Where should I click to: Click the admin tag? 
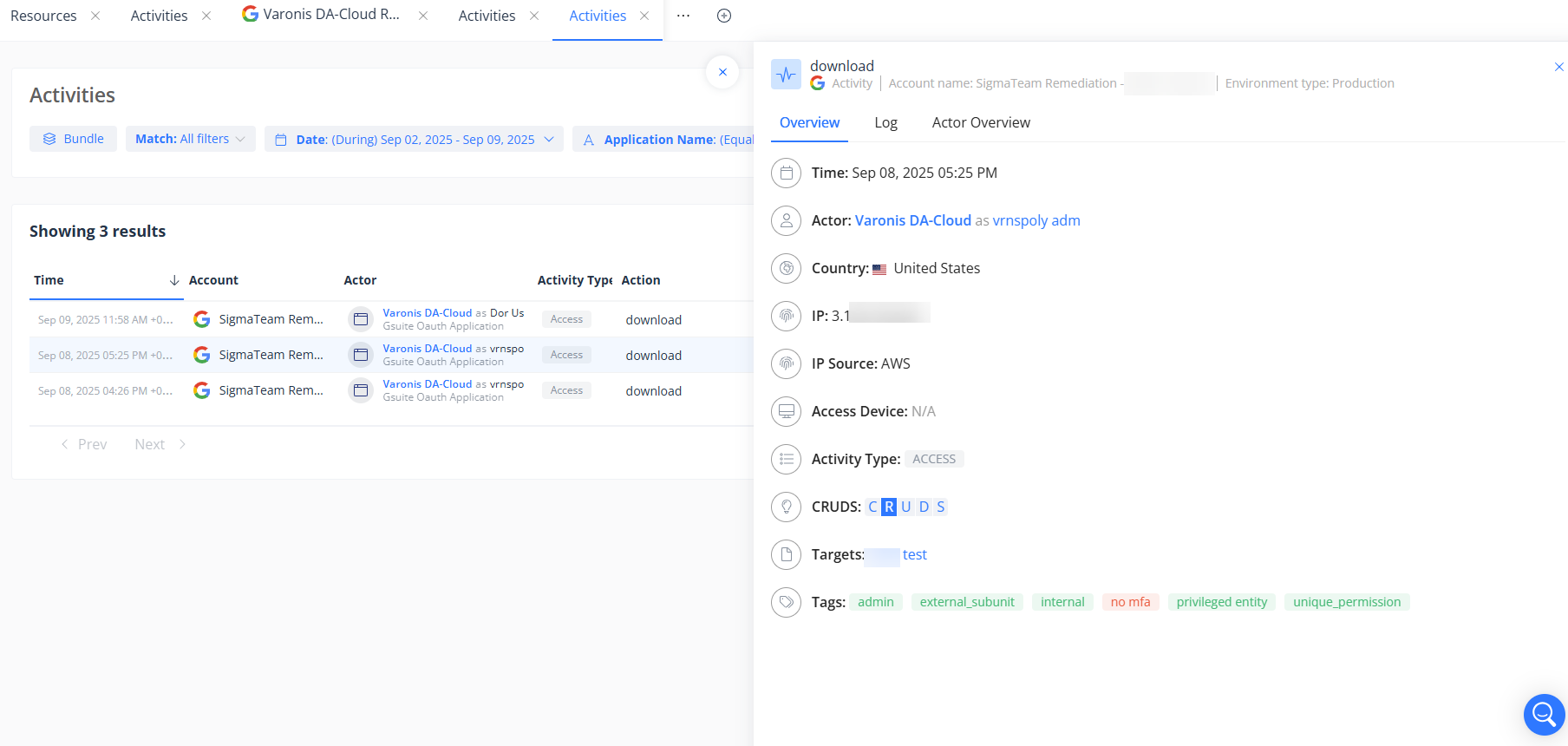coord(875,602)
